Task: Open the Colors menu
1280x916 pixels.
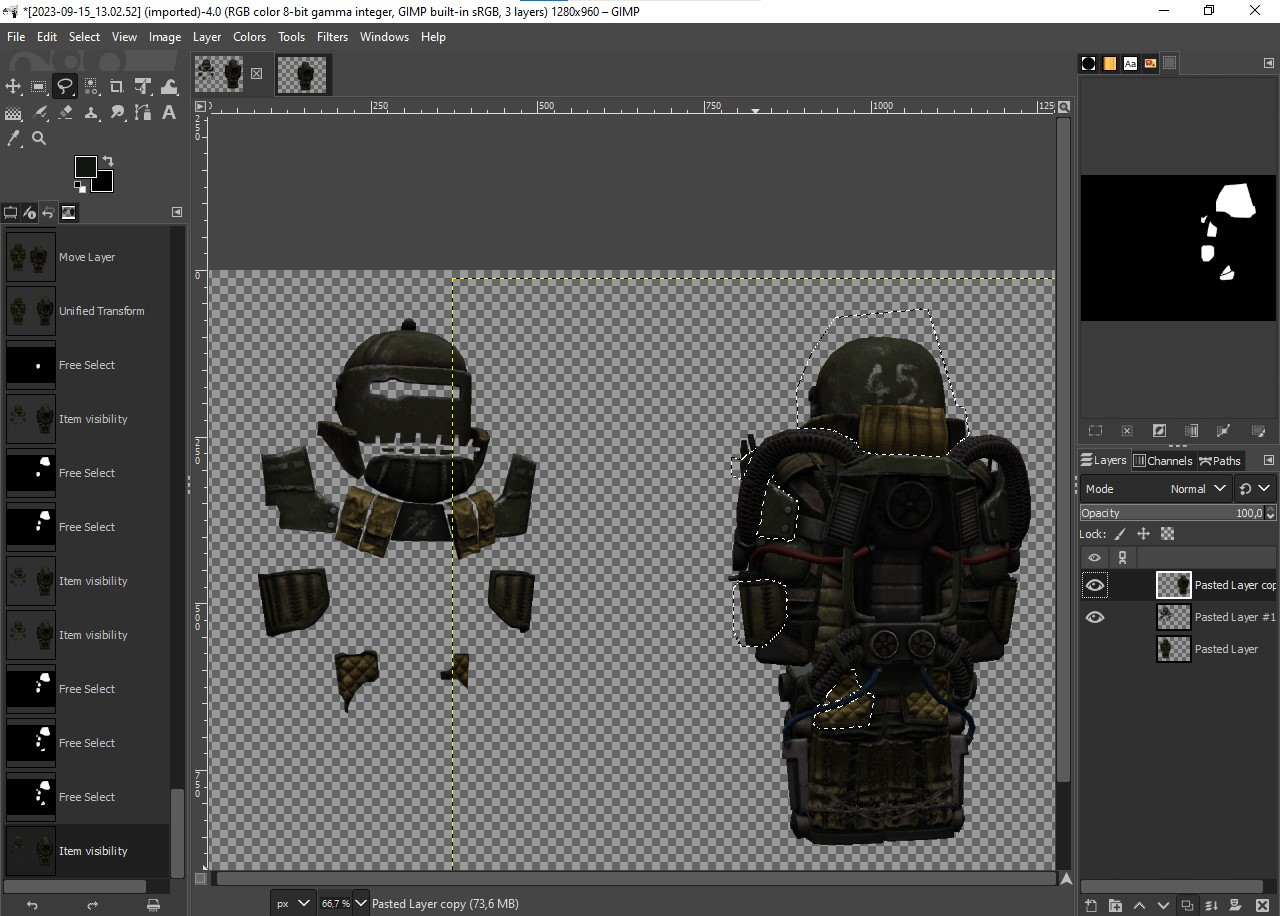Action: [x=249, y=37]
